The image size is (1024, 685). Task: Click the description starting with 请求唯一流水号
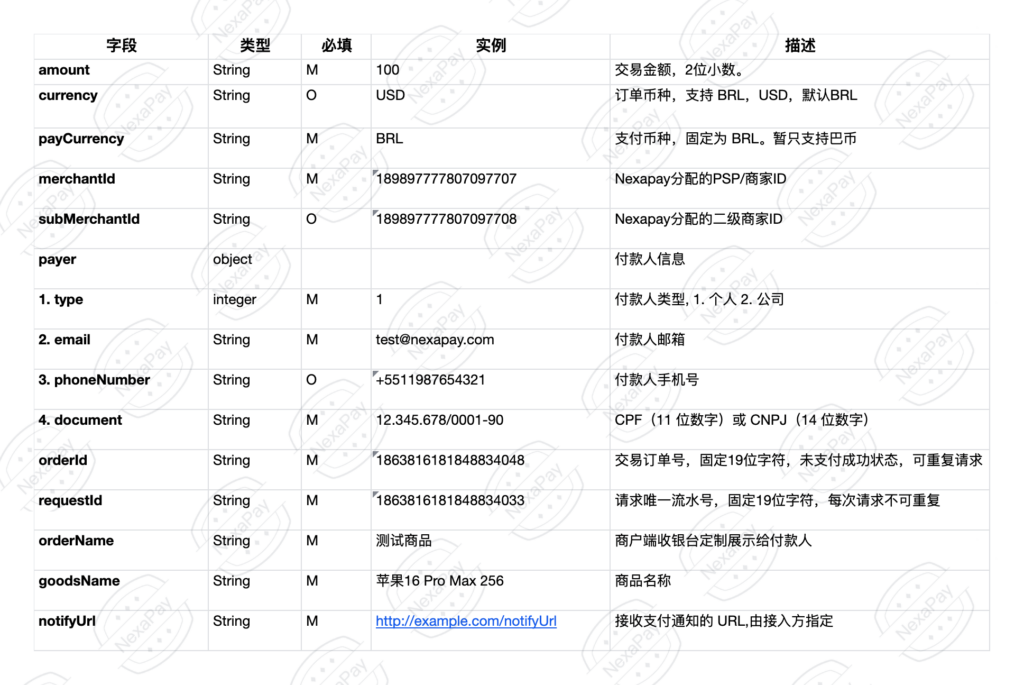[777, 501]
